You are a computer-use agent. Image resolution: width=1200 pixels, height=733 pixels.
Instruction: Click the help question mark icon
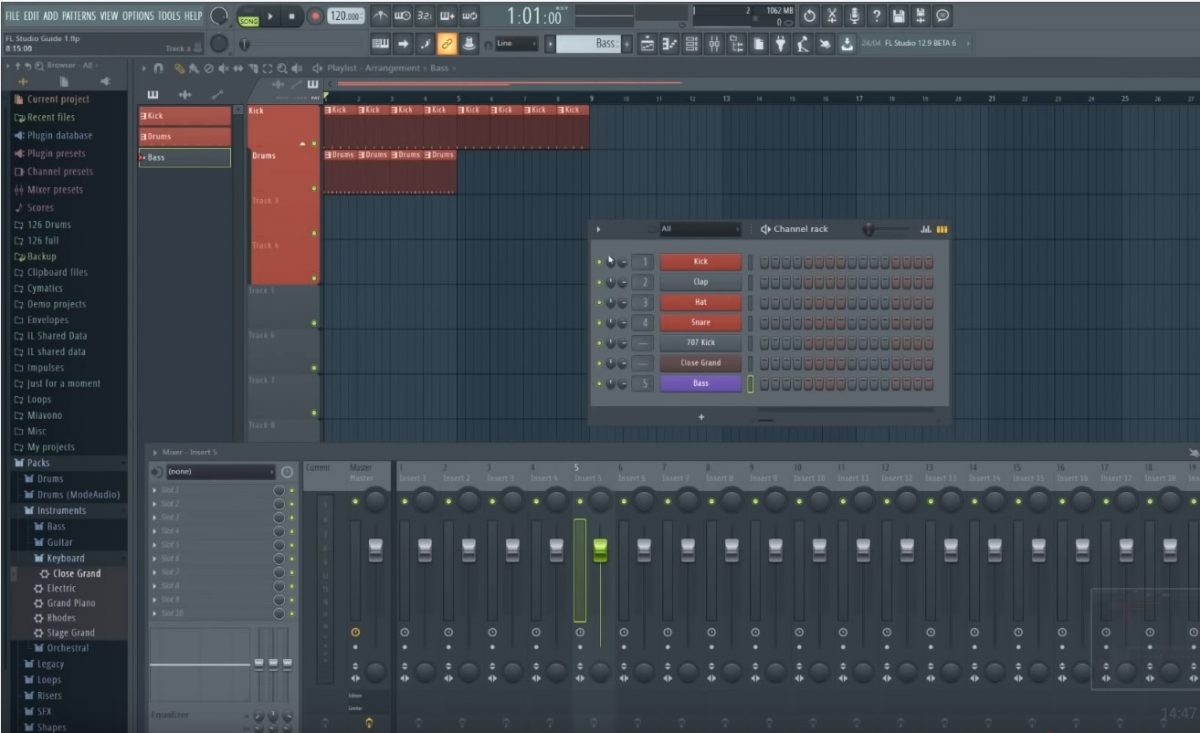(876, 16)
